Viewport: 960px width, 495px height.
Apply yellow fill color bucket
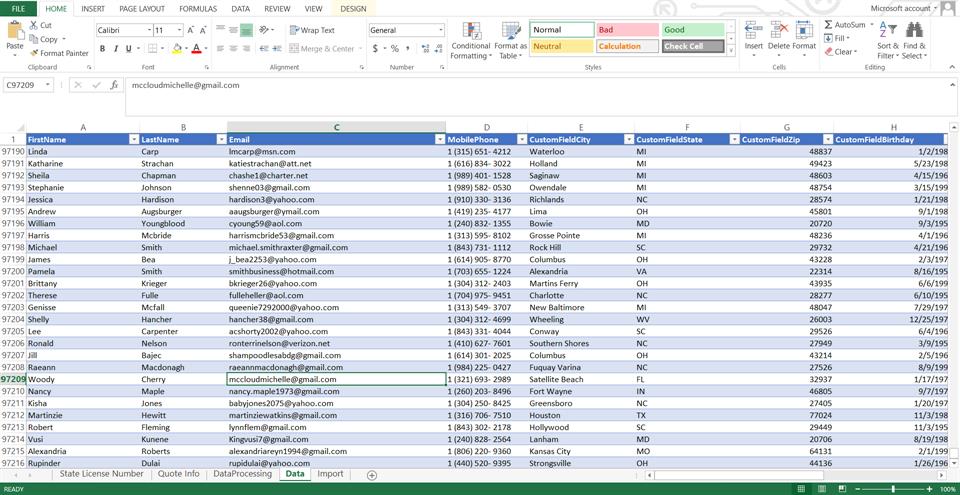coord(177,48)
